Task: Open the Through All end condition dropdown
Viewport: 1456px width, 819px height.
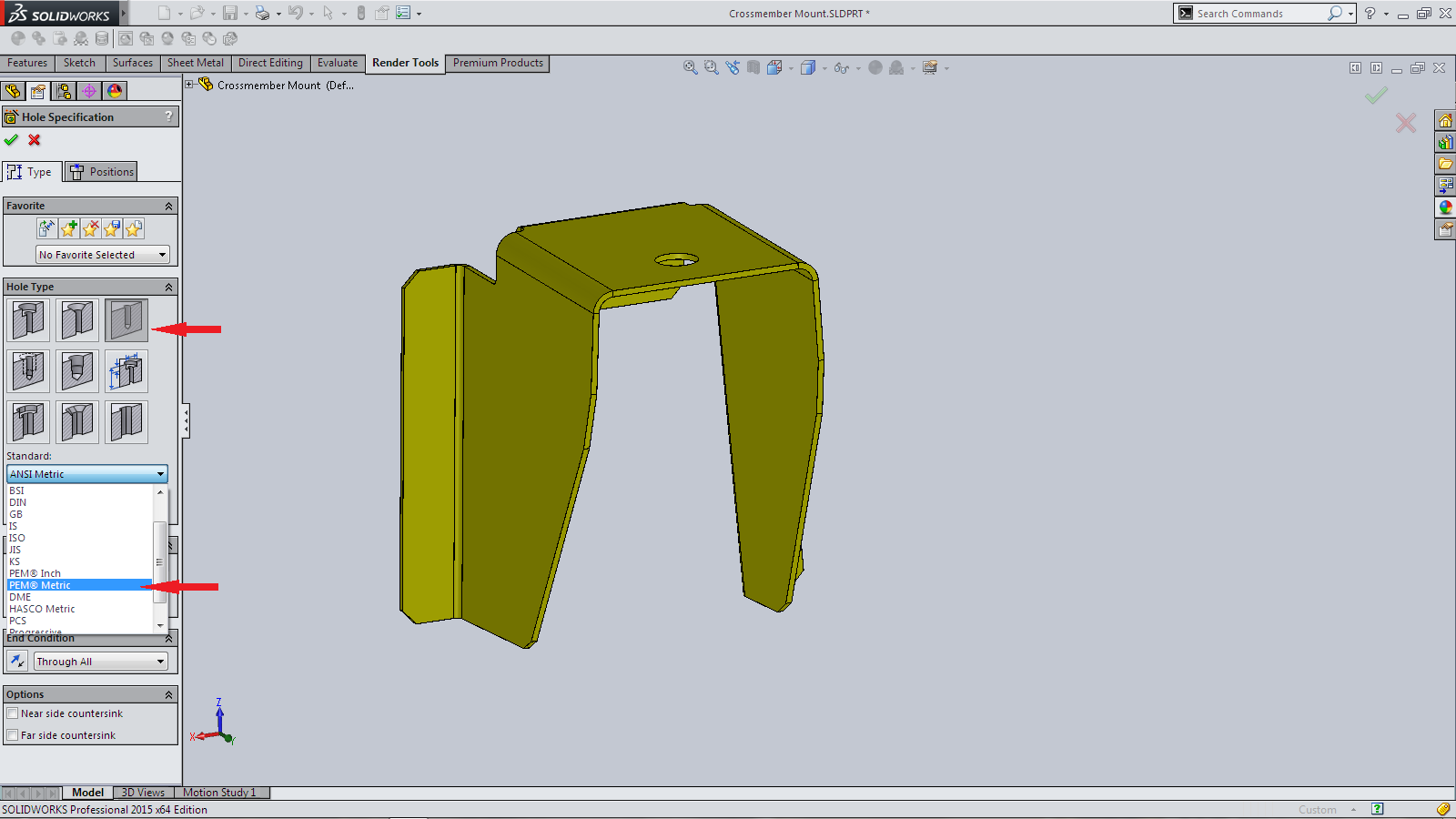Action: [x=100, y=662]
